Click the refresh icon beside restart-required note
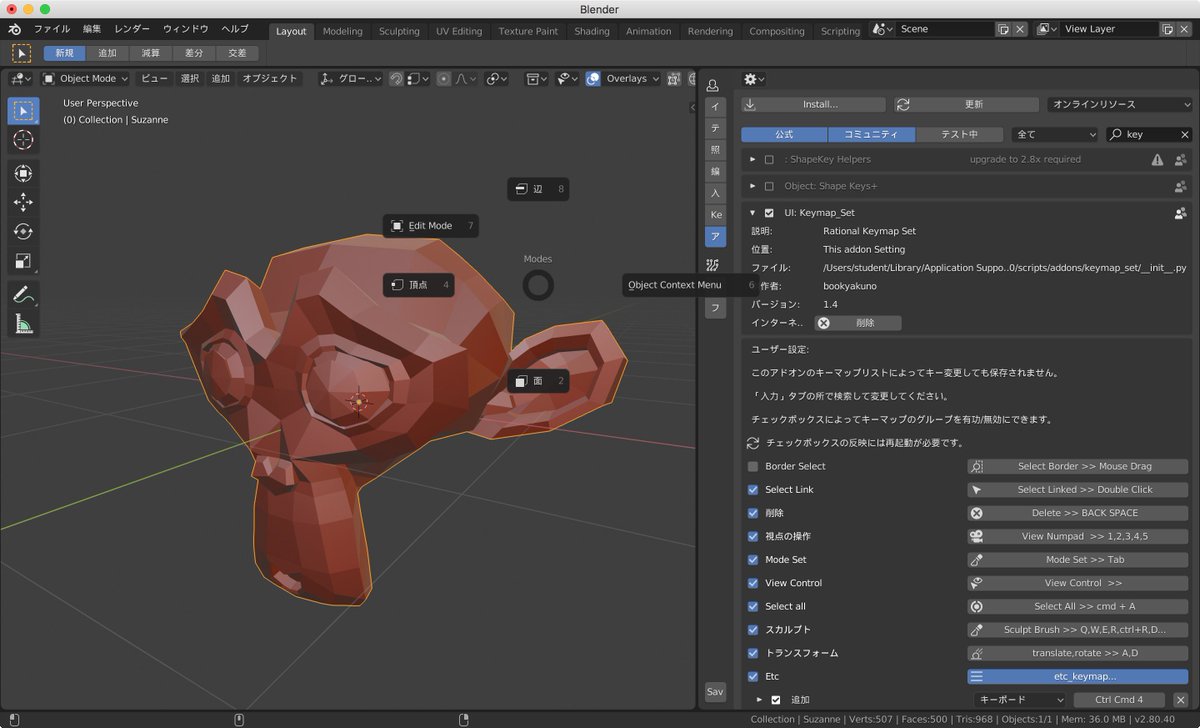 click(x=754, y=443)
